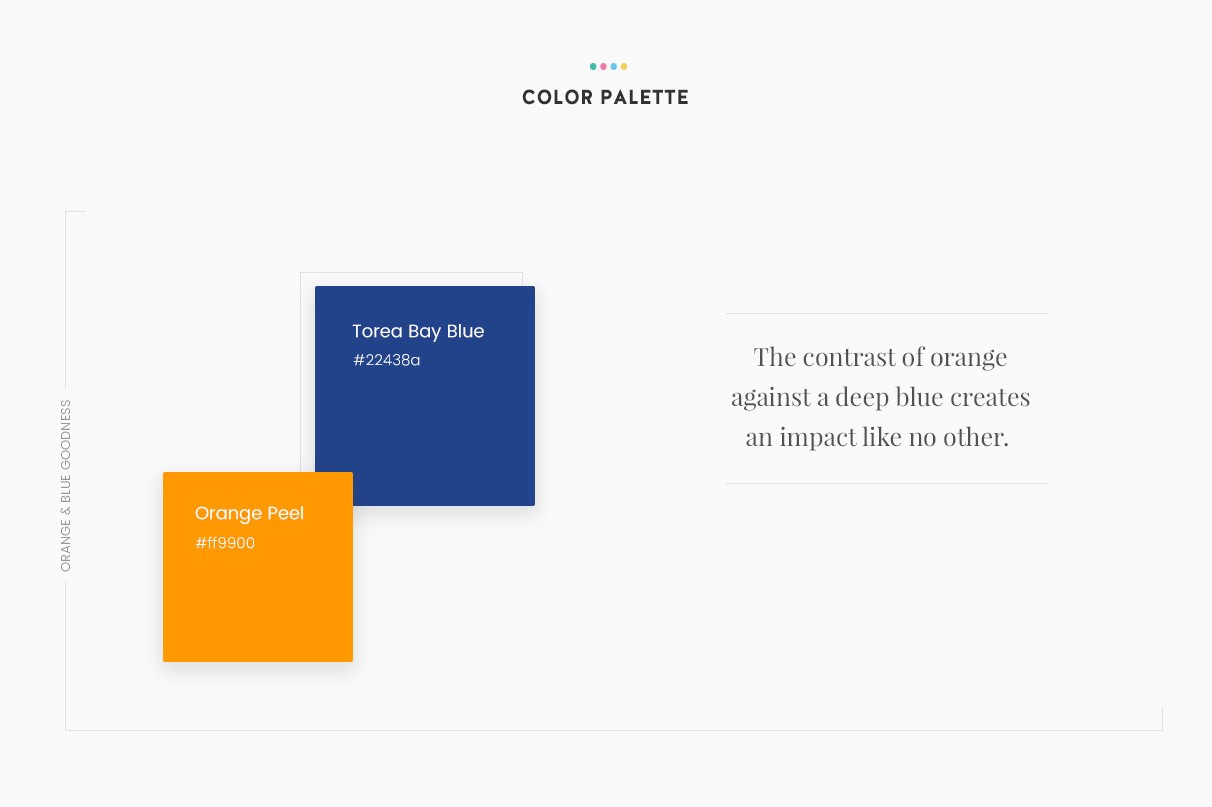Click the divider line below the quote
1212x807 pixels.
[887, 483]
